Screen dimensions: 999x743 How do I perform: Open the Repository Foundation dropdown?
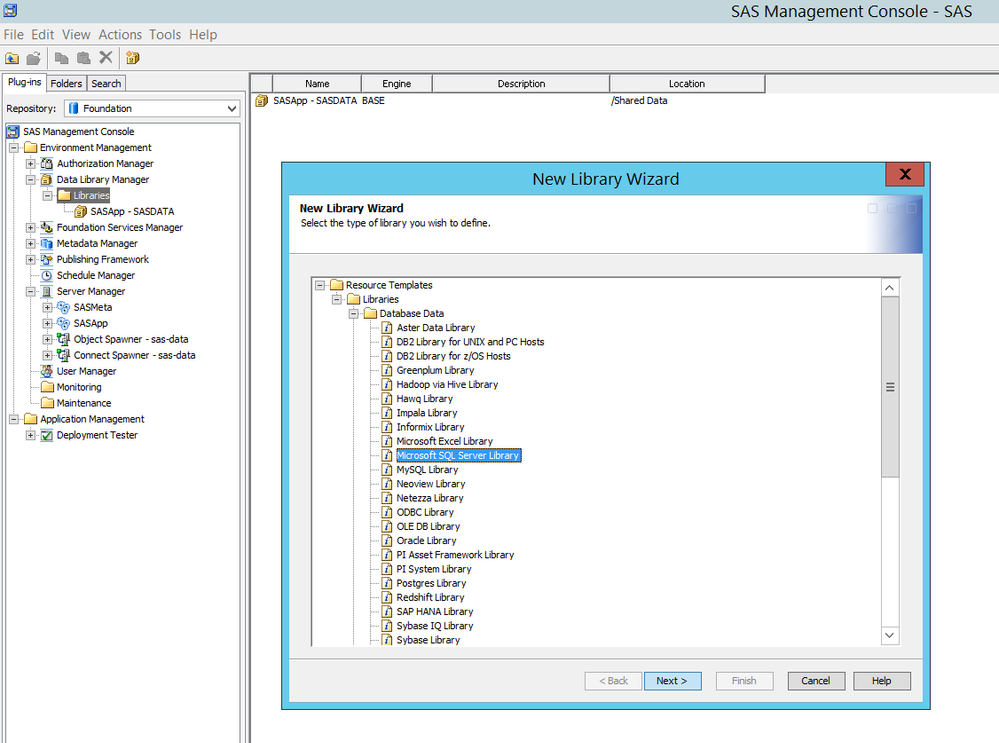(x=231, y=108)
